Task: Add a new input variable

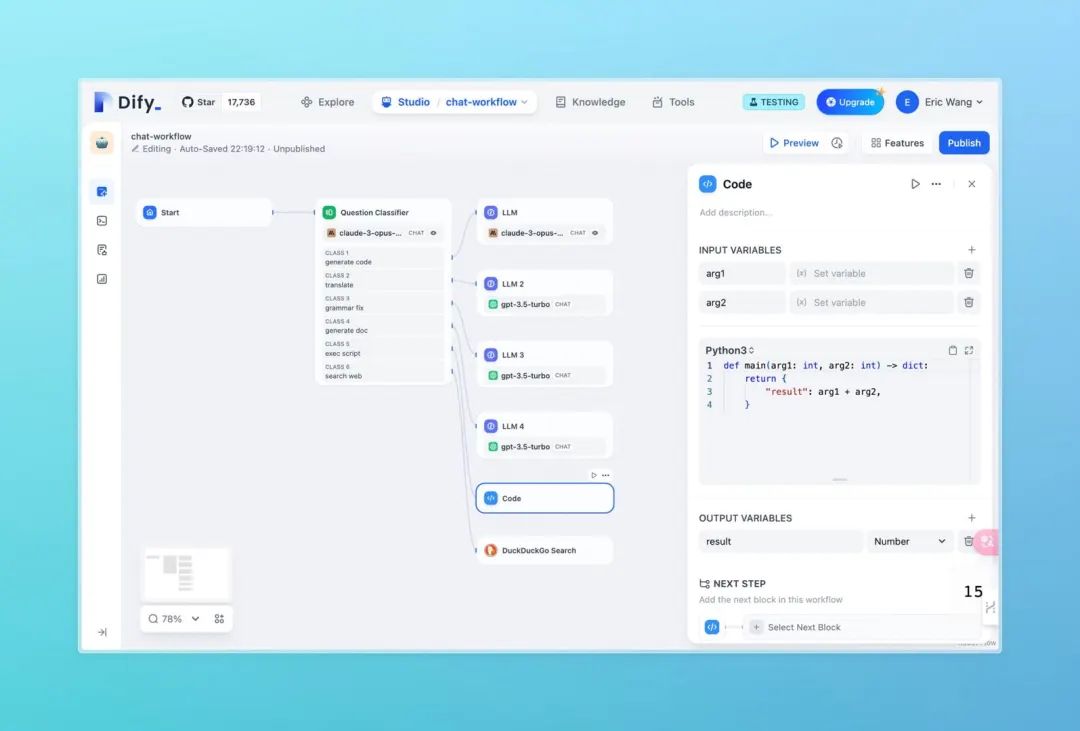Action: pos(971,249)
